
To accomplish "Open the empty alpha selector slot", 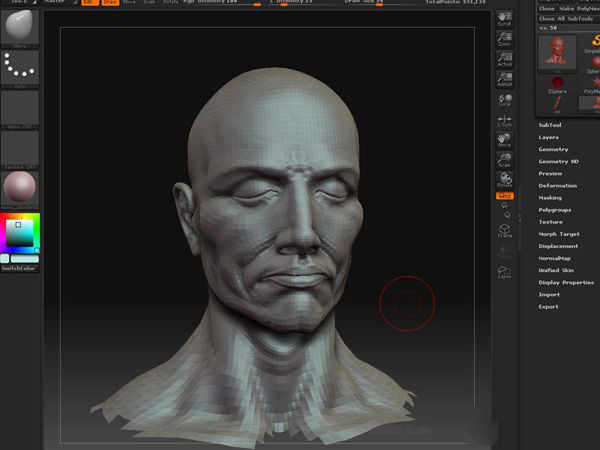I will [20, 109].
